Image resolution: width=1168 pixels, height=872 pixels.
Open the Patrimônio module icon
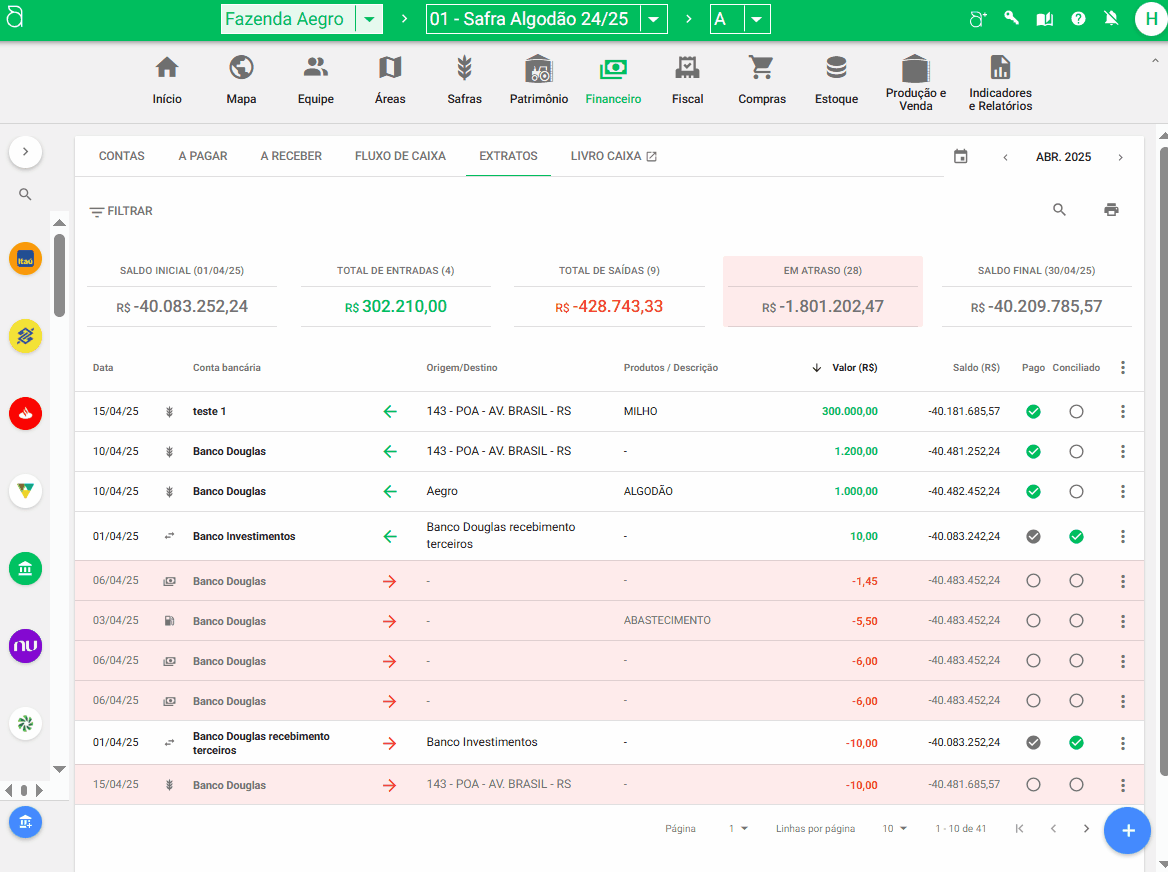coord(538,80)
